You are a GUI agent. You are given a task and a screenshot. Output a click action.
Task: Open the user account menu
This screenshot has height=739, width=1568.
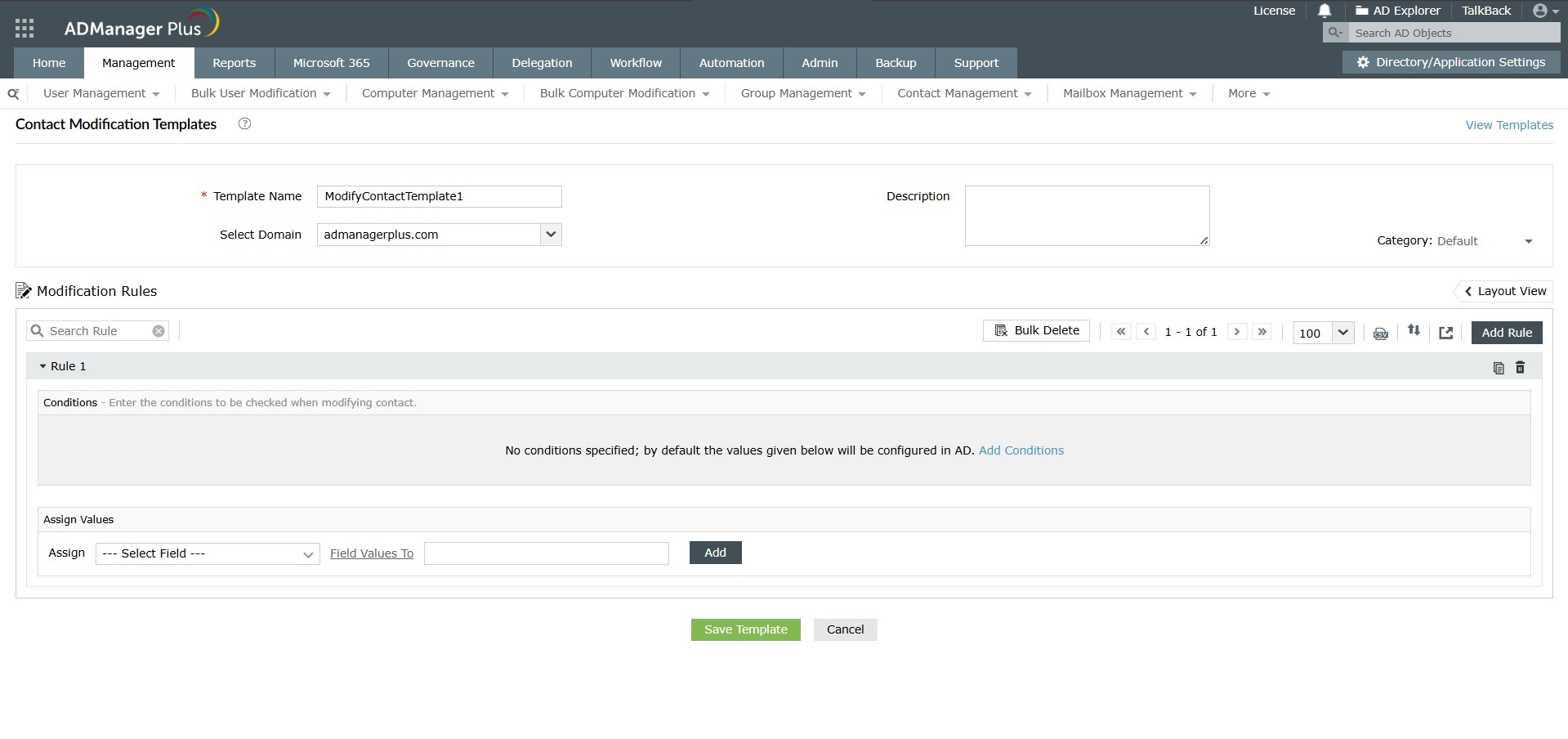pyautogui.click(x=1543, y=11)
